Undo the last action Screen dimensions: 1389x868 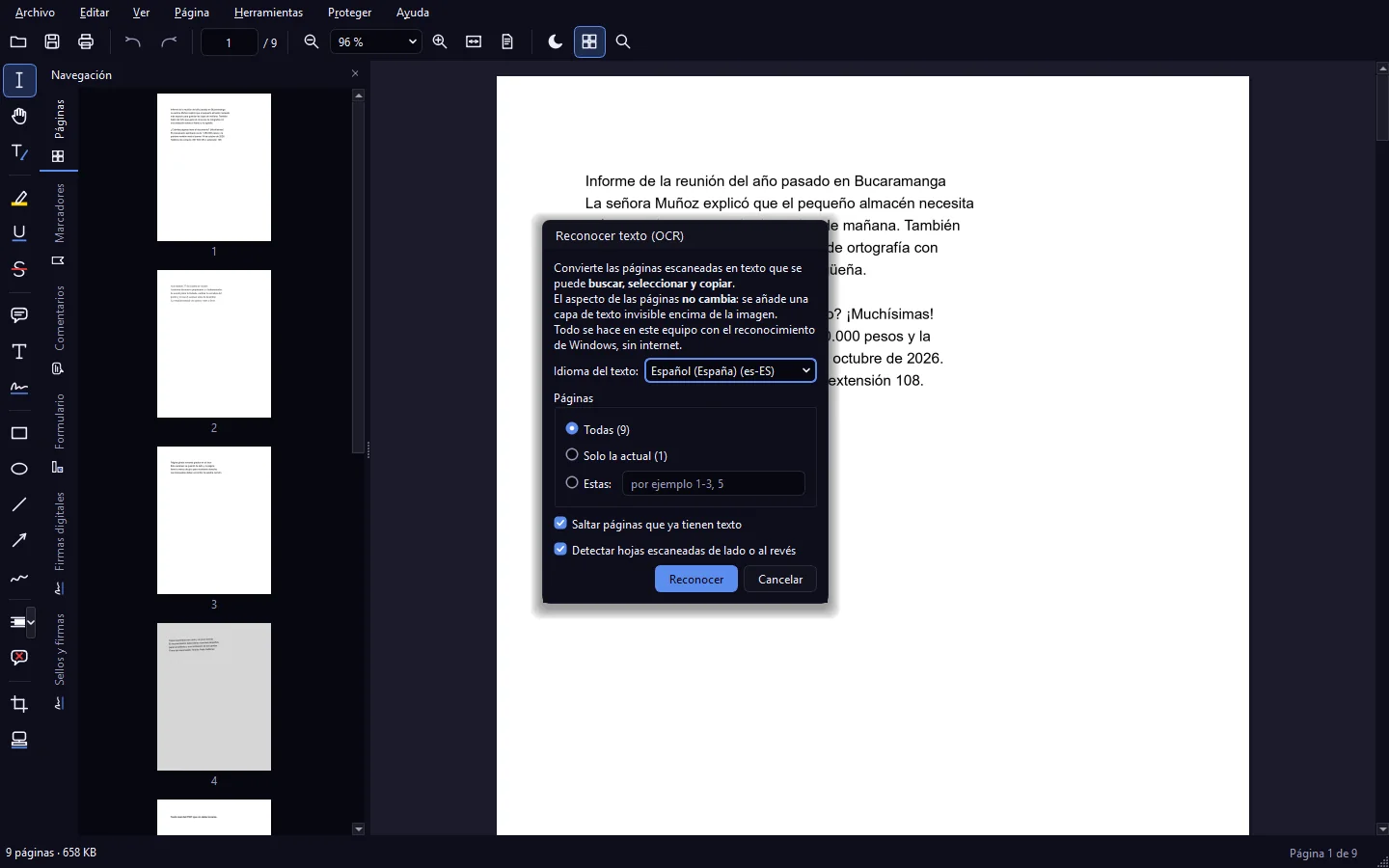pos(133,41)
